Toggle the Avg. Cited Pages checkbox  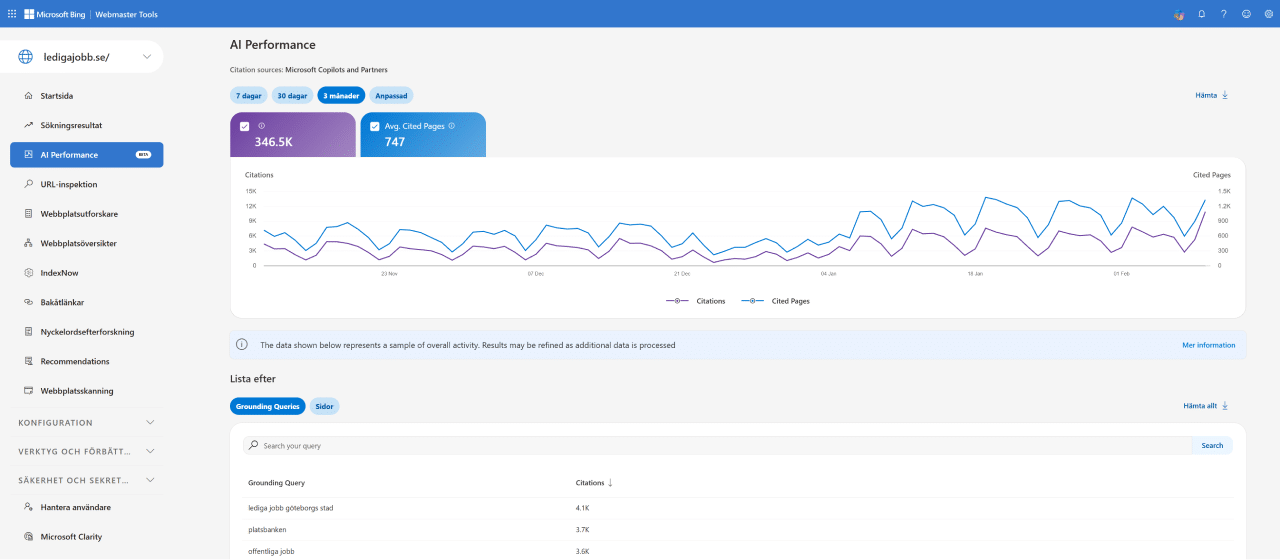point(375,126)
